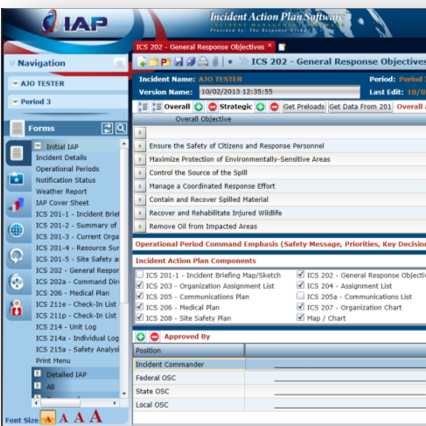This screenshot has height=426, width=426.
Task: Click the Forms panel search magnifier icon
Action: tap(121, 128)
